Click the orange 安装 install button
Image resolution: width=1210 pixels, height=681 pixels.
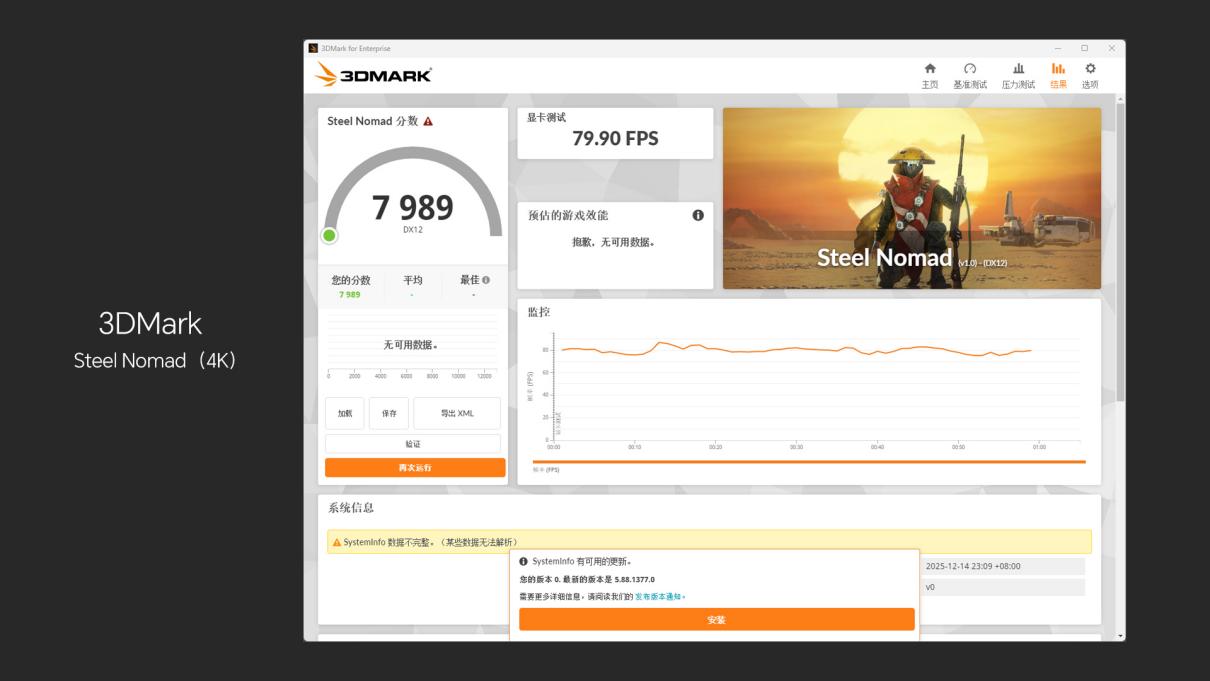[716, 619]
